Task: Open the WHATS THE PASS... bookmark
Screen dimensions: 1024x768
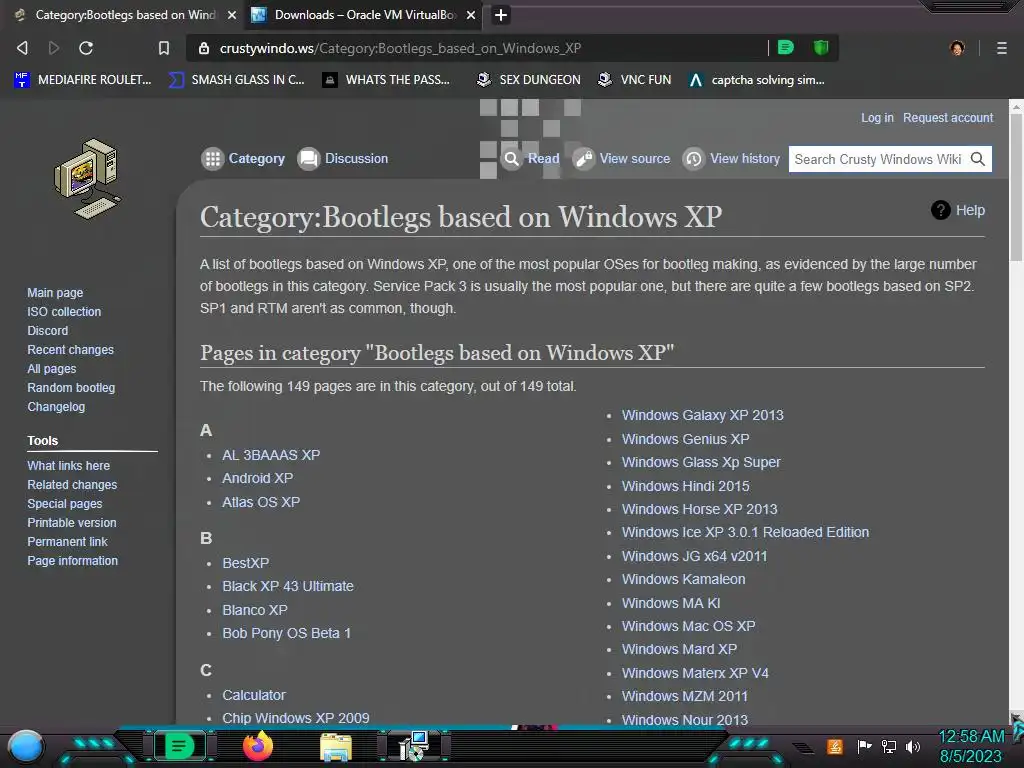Action: [x=386, y=80]
